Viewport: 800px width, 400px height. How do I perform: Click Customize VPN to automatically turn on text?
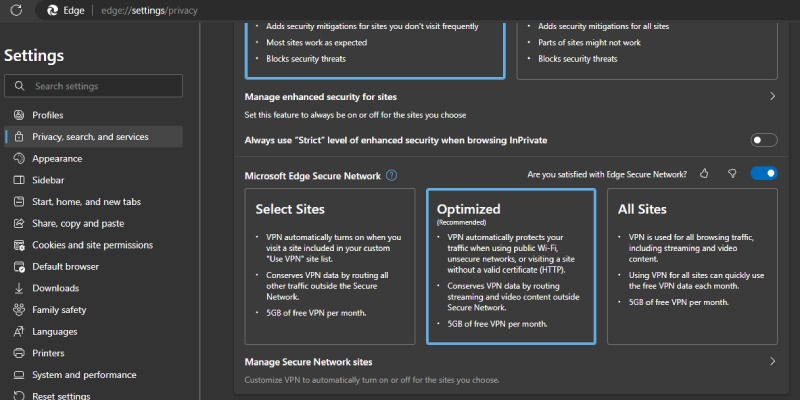372,380
